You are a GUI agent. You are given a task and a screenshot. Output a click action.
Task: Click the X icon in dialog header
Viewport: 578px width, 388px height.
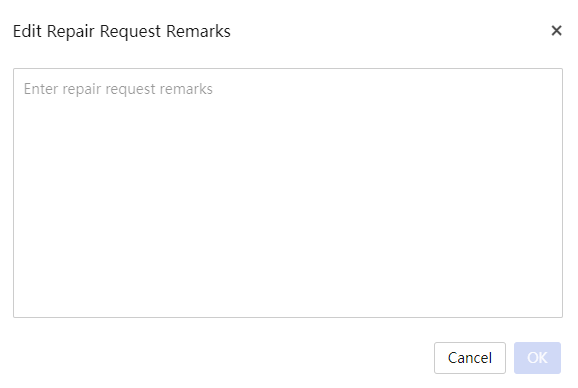point(556,31)
